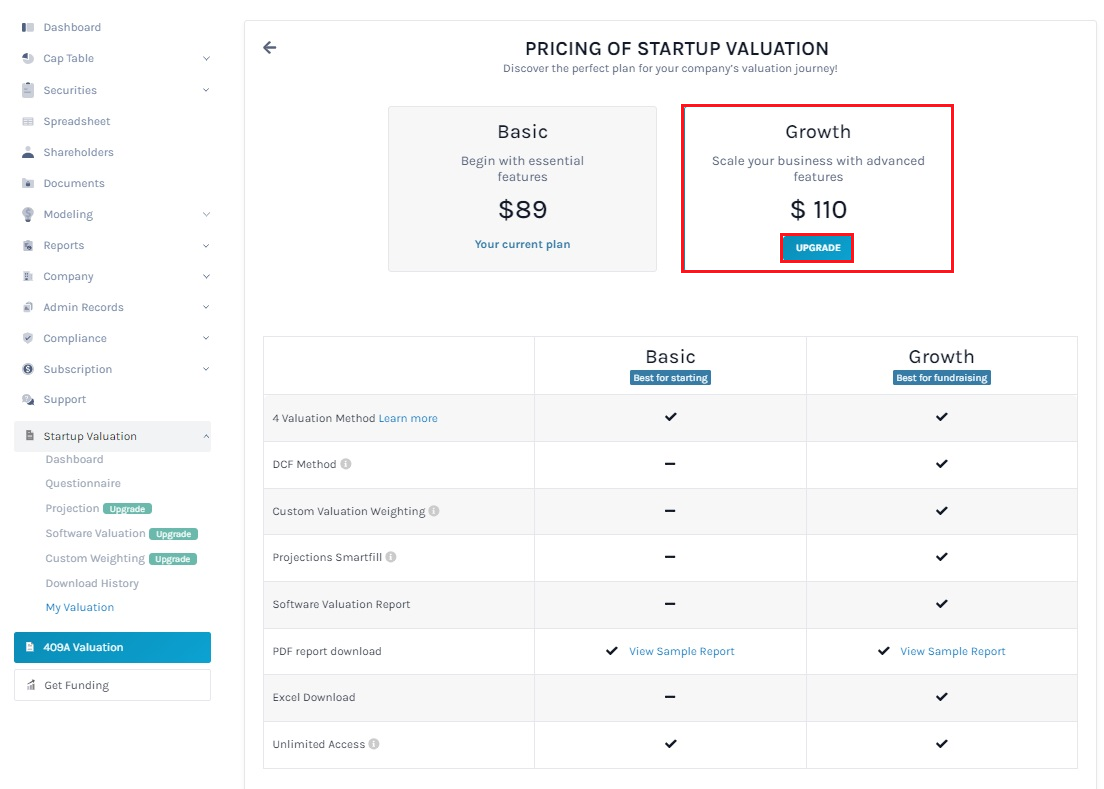This screenshot has width=1104, height=789.
Task: Go back using the left arrow
Action: coord(270,47)
